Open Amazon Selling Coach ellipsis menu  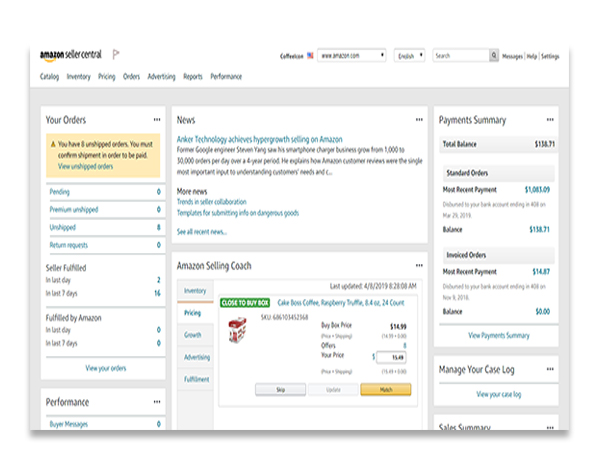coord(419,266)
